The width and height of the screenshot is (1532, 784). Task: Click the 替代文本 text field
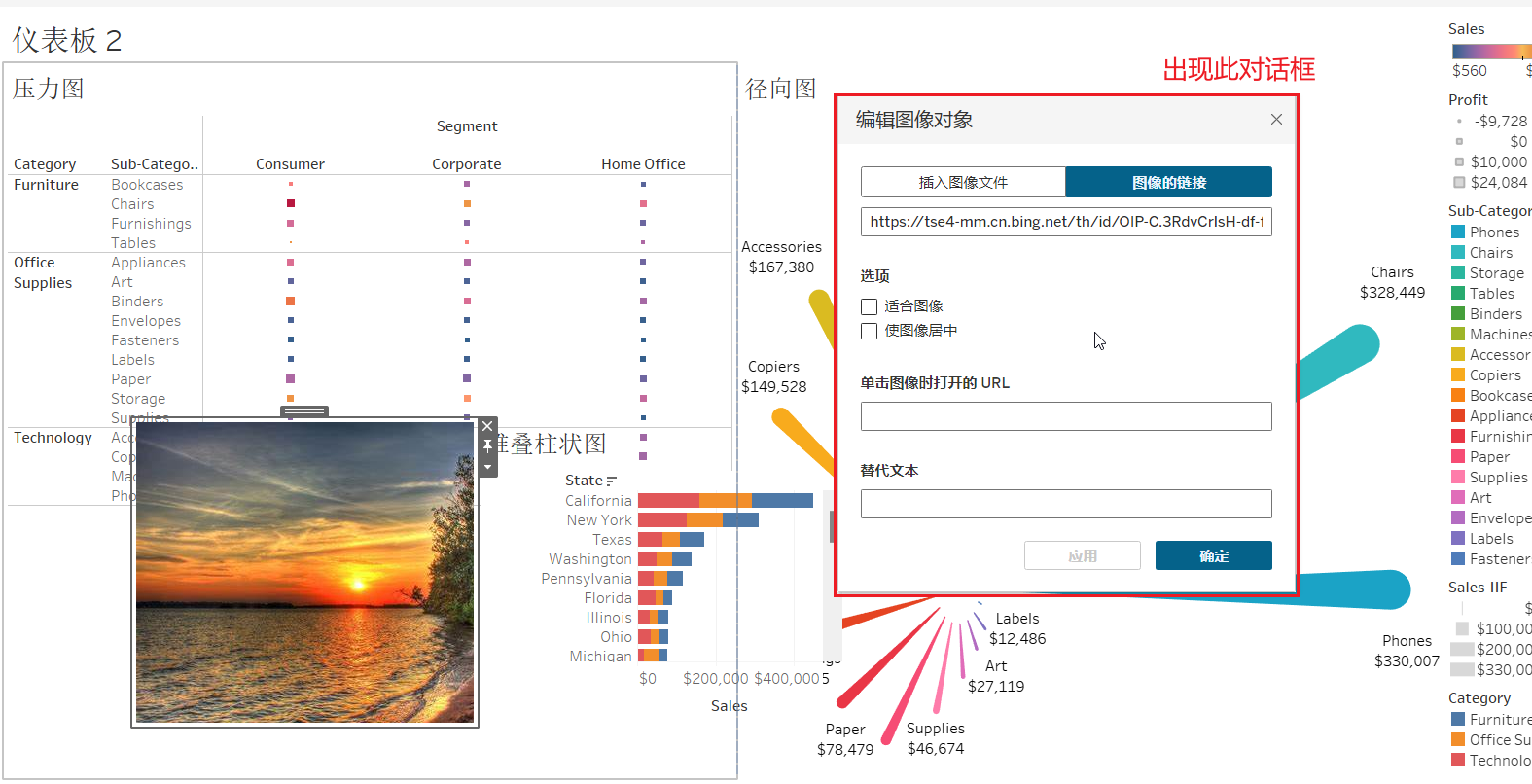click(1066, 504)
